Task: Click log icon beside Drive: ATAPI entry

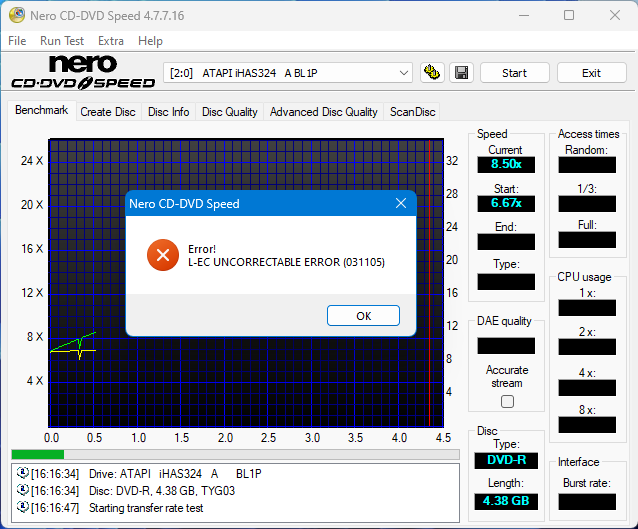Action: [22, 473]
